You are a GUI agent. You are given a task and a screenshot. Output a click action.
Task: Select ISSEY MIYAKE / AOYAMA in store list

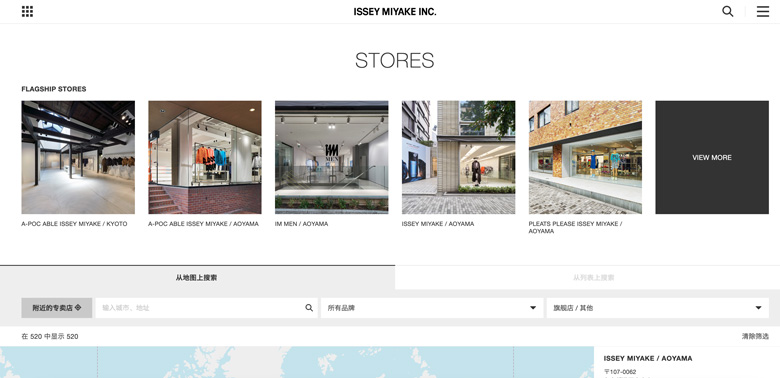pyautogui.click(x=648, y=358)
